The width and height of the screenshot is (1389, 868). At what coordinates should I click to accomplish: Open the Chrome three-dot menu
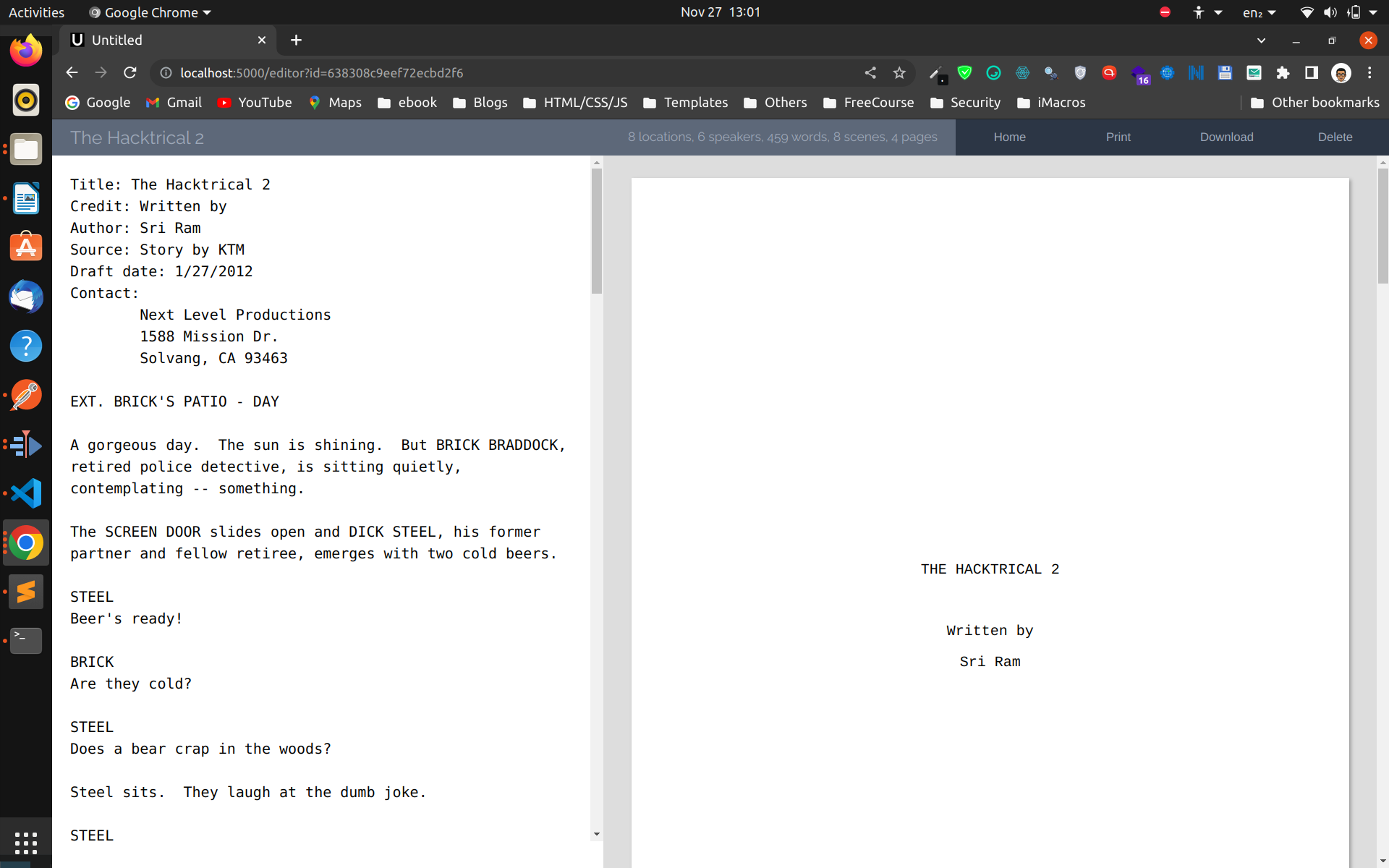point(1369,72)
